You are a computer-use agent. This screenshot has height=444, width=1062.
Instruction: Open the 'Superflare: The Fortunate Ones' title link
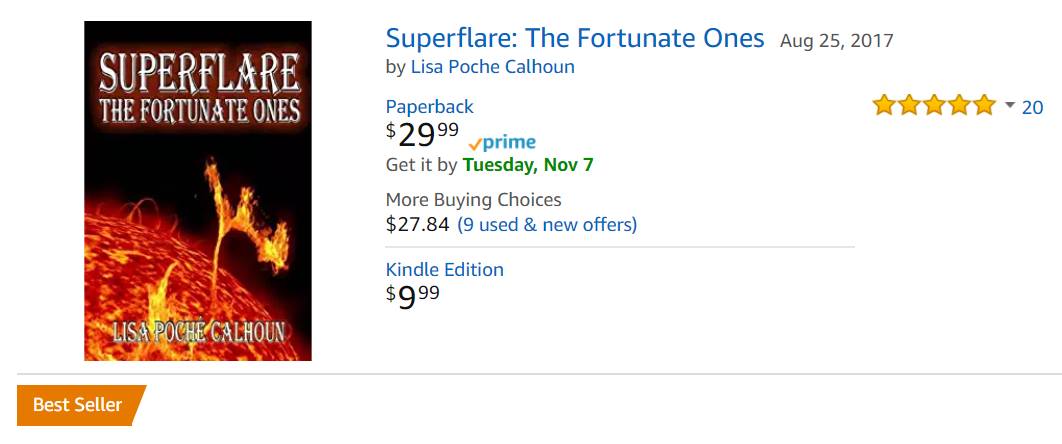[574, 39]
